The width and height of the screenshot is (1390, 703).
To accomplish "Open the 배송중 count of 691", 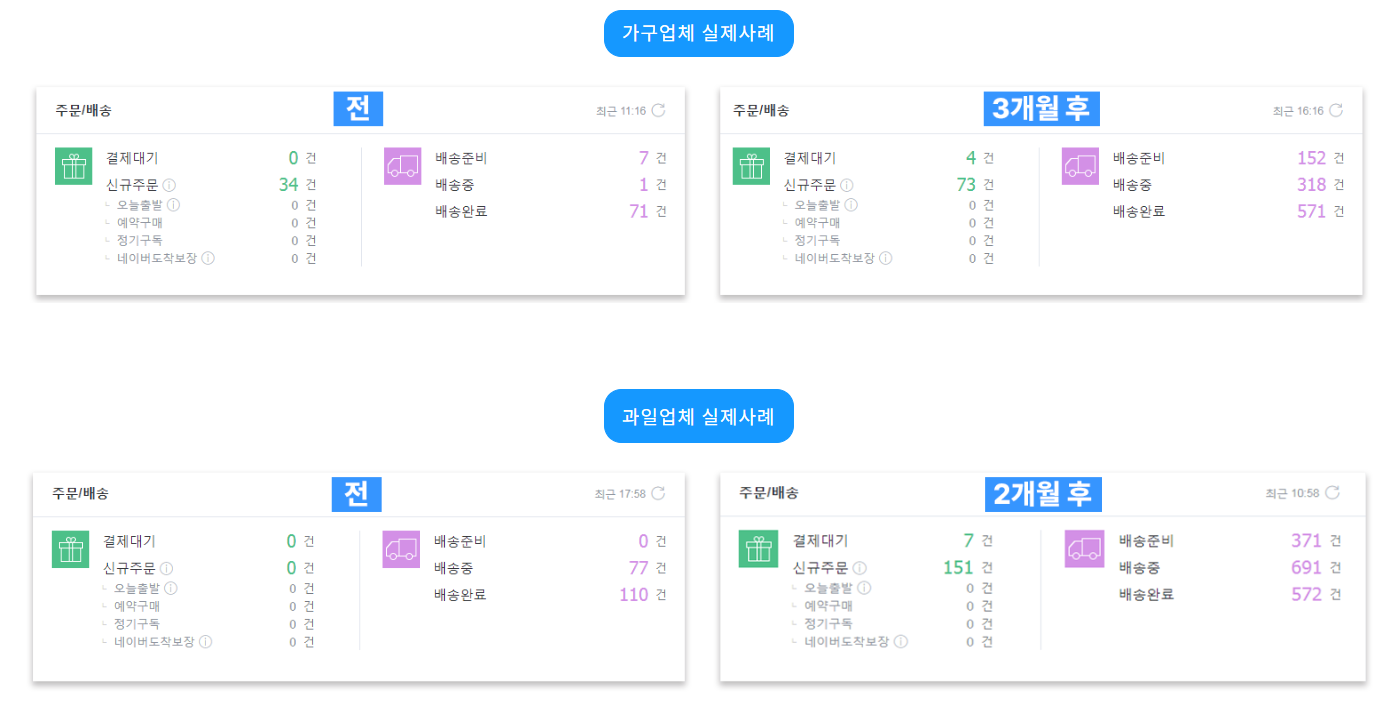I will [x=1306, y=568].
